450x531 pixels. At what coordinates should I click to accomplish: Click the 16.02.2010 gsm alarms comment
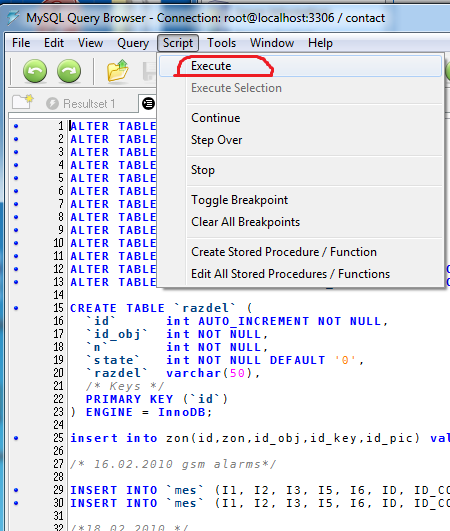coord(173,464)
